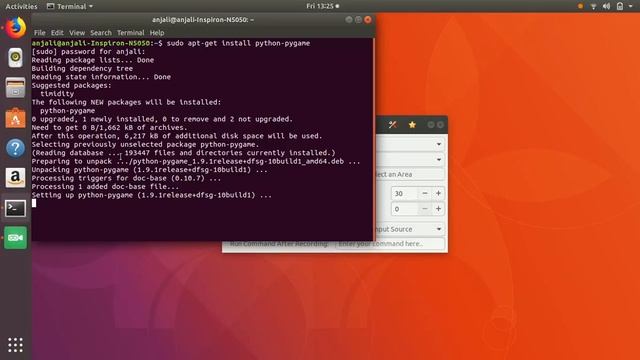Open the green screen recorder dock icon
Viewport: 640px width, 360px height.
point(16,238)
